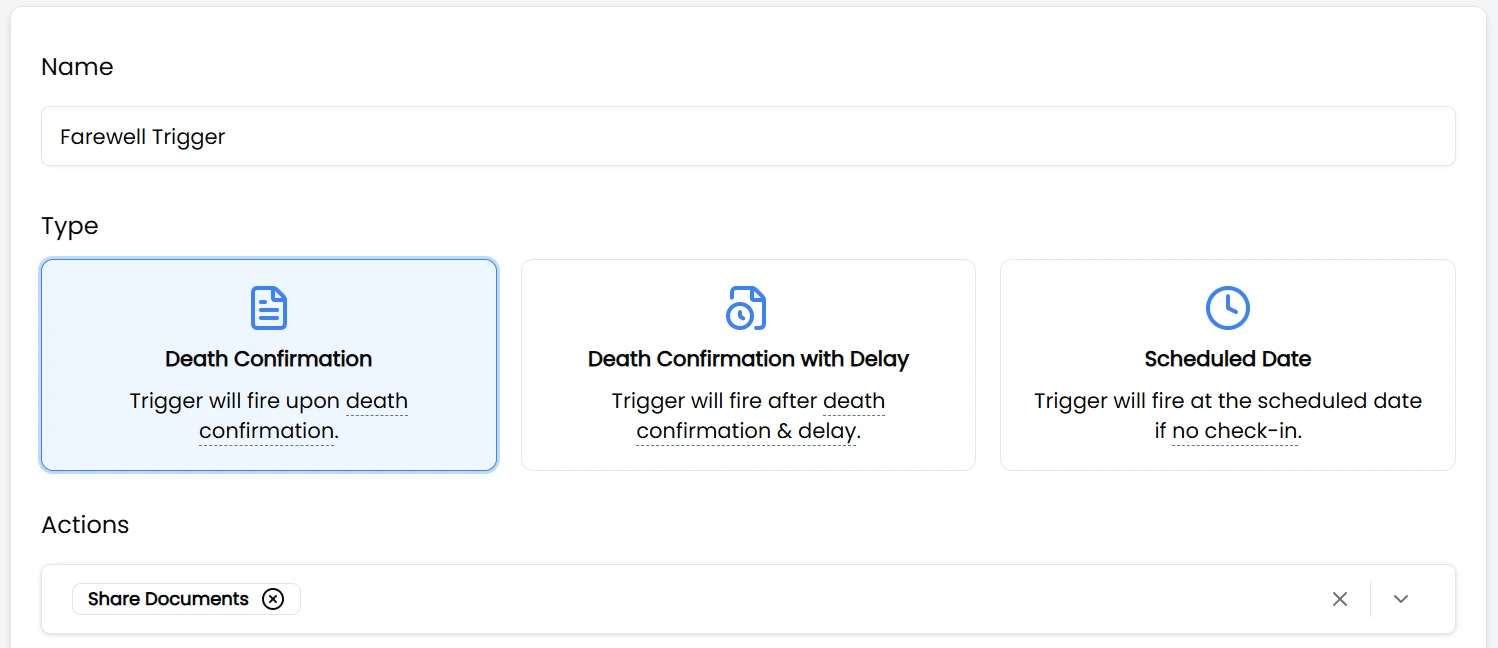The height and width of the screenshot is (648, 1498).
Task: Click the Share Documents tag label
Action: click(x=168, y=599)
